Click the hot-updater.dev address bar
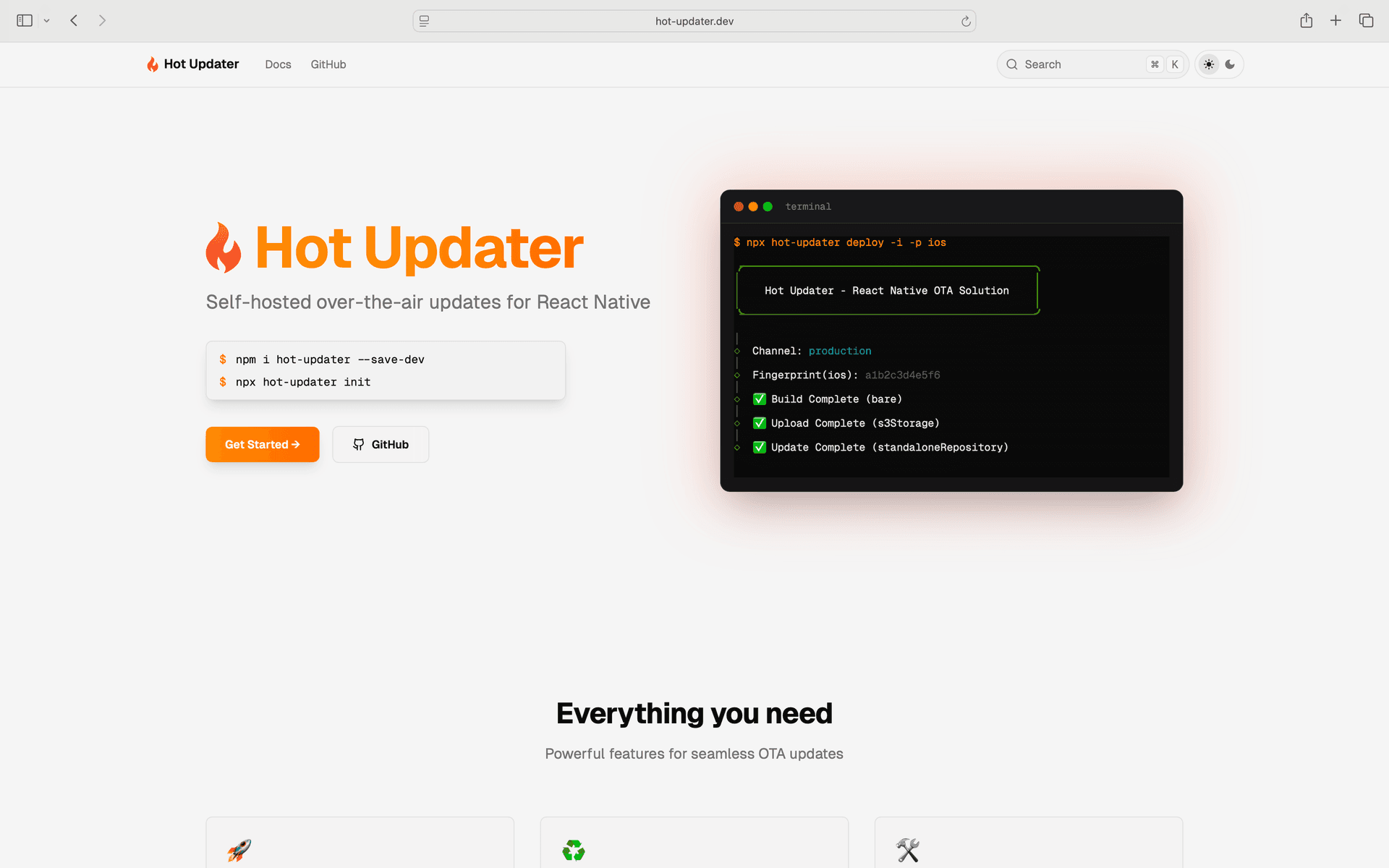Viewport: 1389px width, 868px height. (694, 21)
